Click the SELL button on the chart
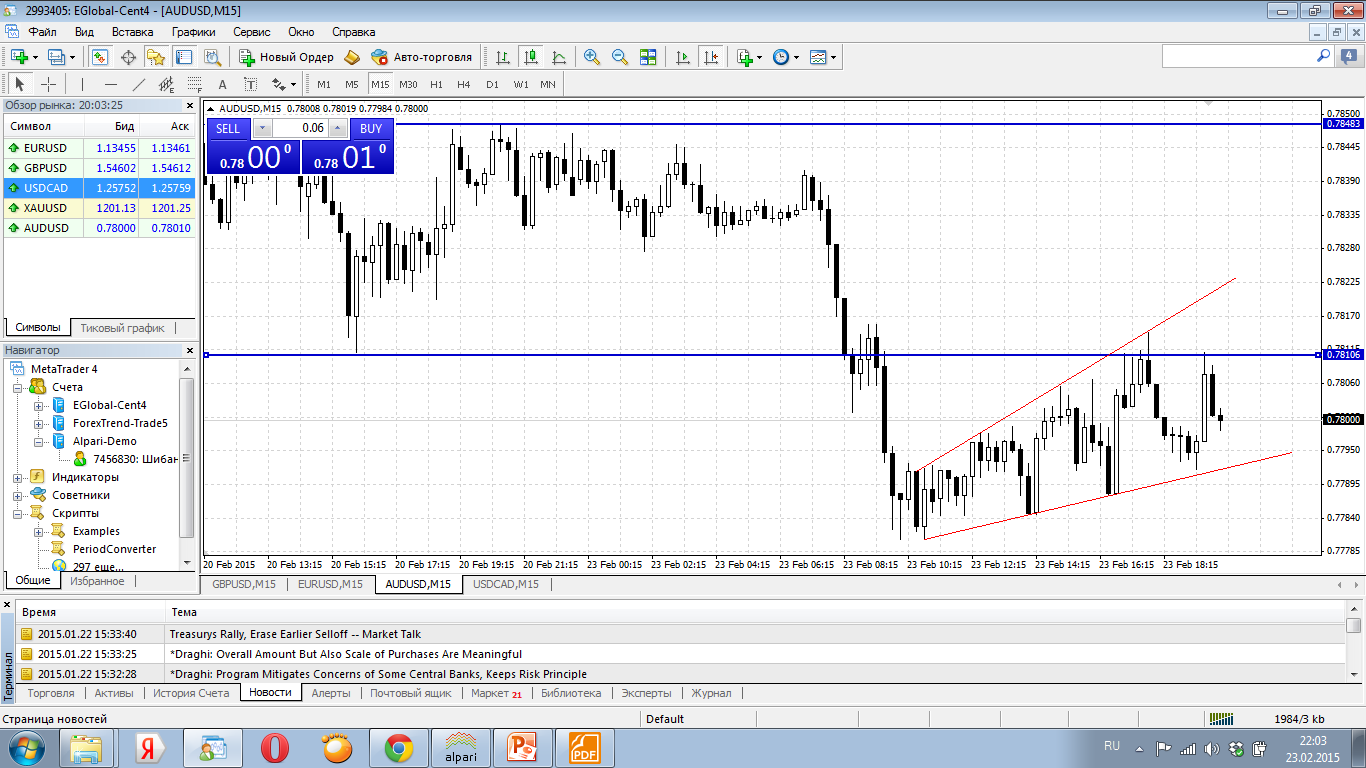The height and width of the screenshot is (768, 1366). click(228, 128)
